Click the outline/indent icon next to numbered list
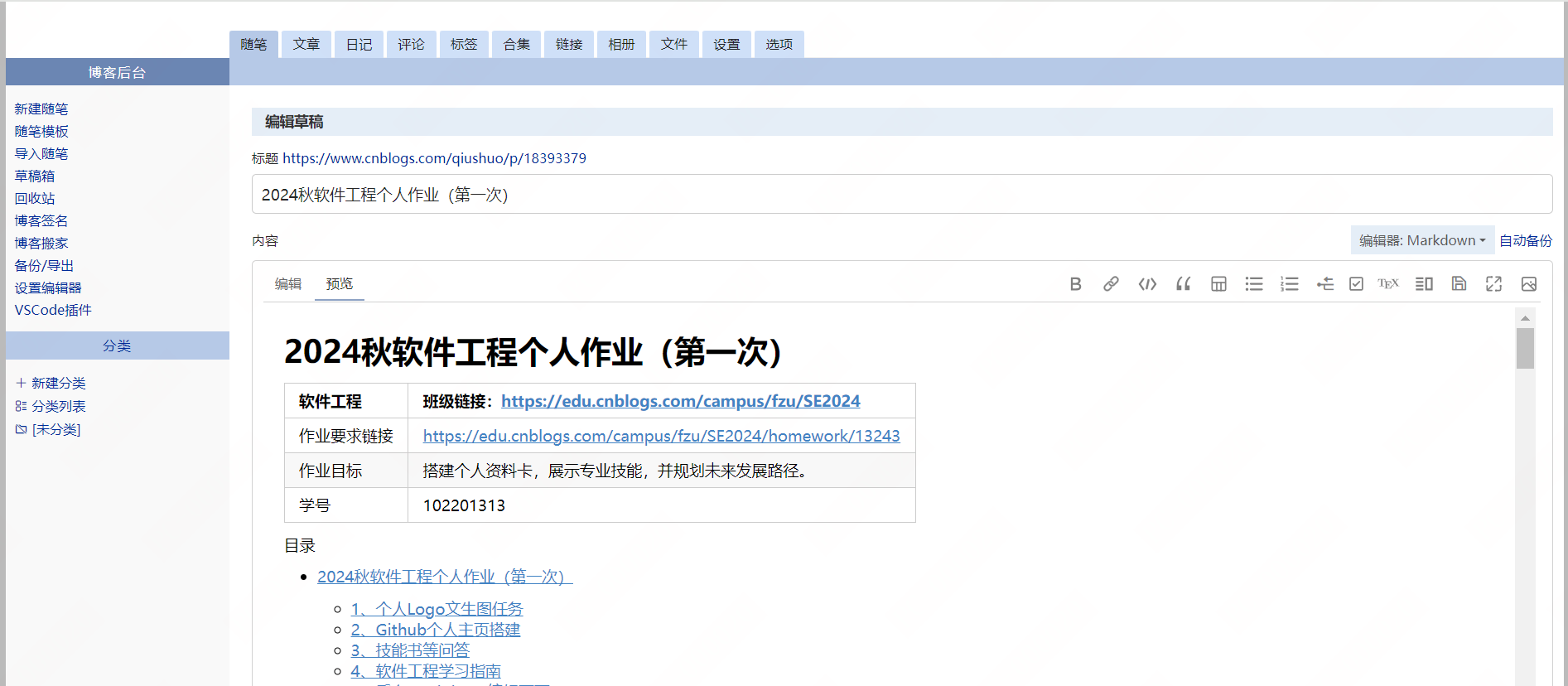This screenshot has width=1568, height=686. [x=1325, y=284]
